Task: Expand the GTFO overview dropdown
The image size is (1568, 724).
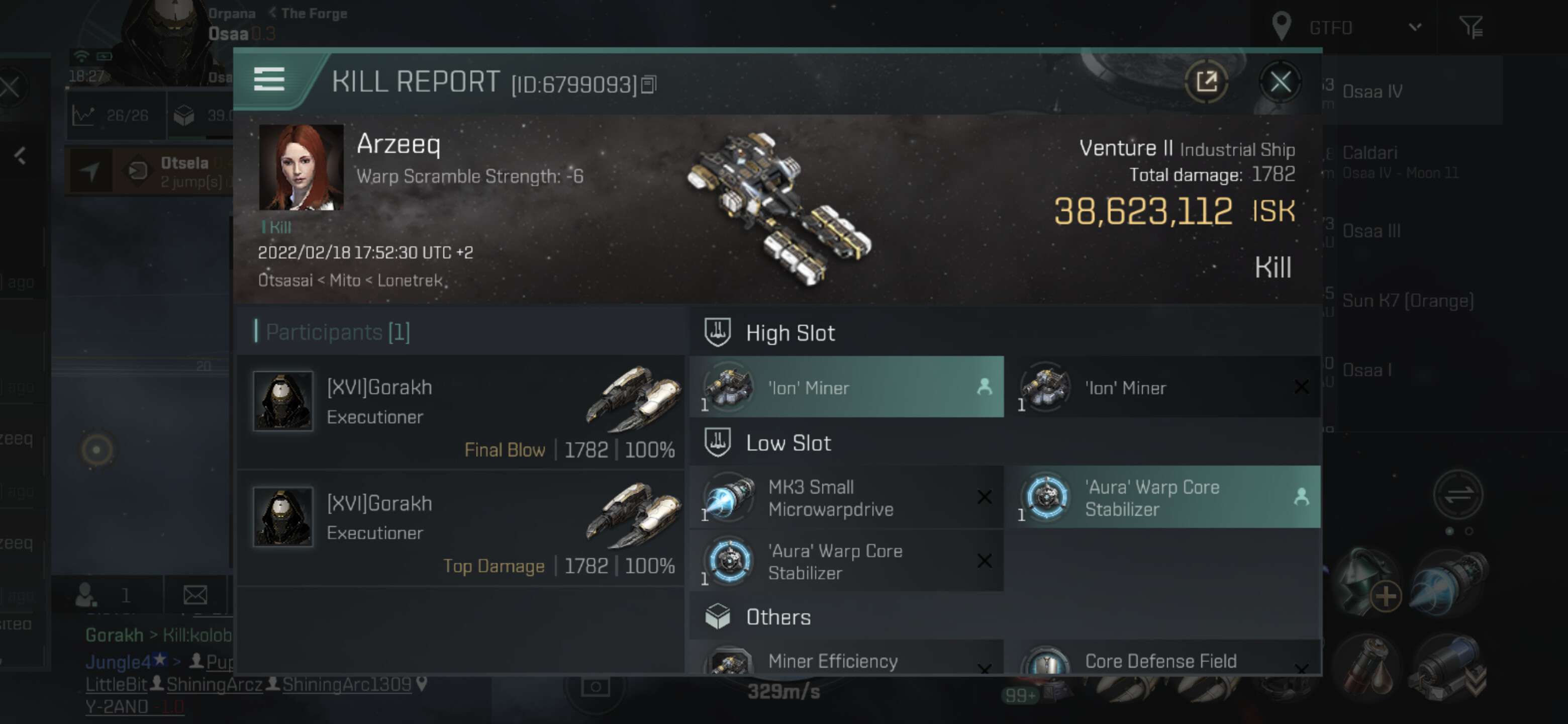Action: [1415, 27]
